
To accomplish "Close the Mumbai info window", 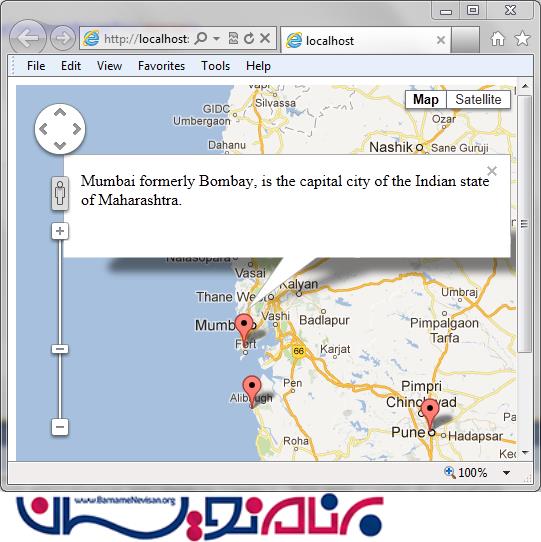I will point(492,171).
